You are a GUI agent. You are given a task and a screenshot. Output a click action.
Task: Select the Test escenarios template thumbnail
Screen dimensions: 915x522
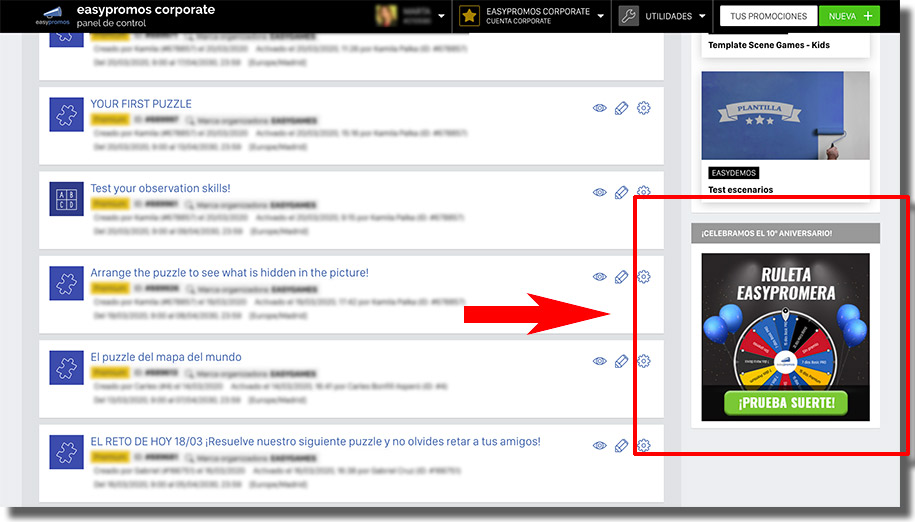pos(785,115)
